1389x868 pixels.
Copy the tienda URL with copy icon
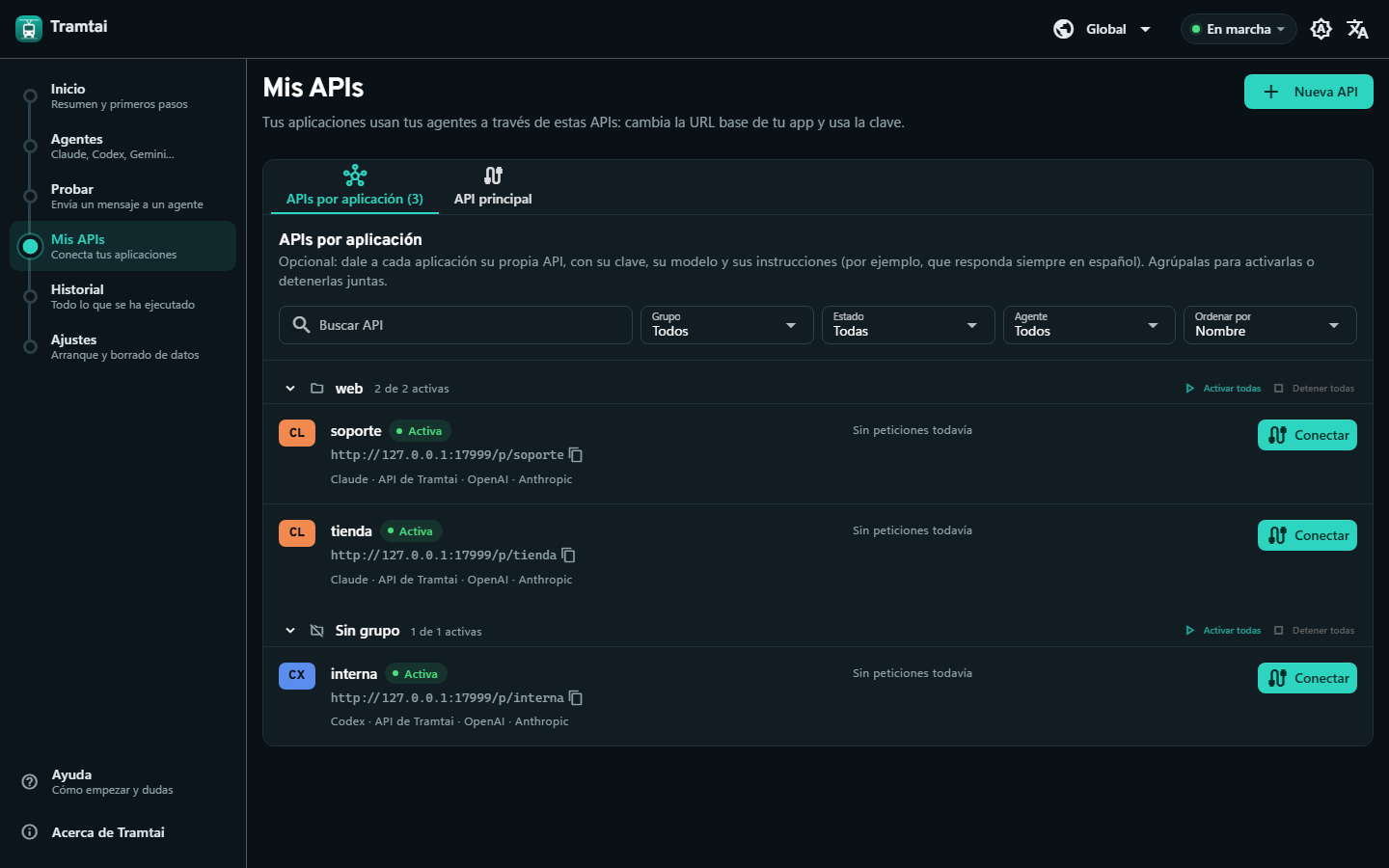pyautogui.click(x=568, y=556)
